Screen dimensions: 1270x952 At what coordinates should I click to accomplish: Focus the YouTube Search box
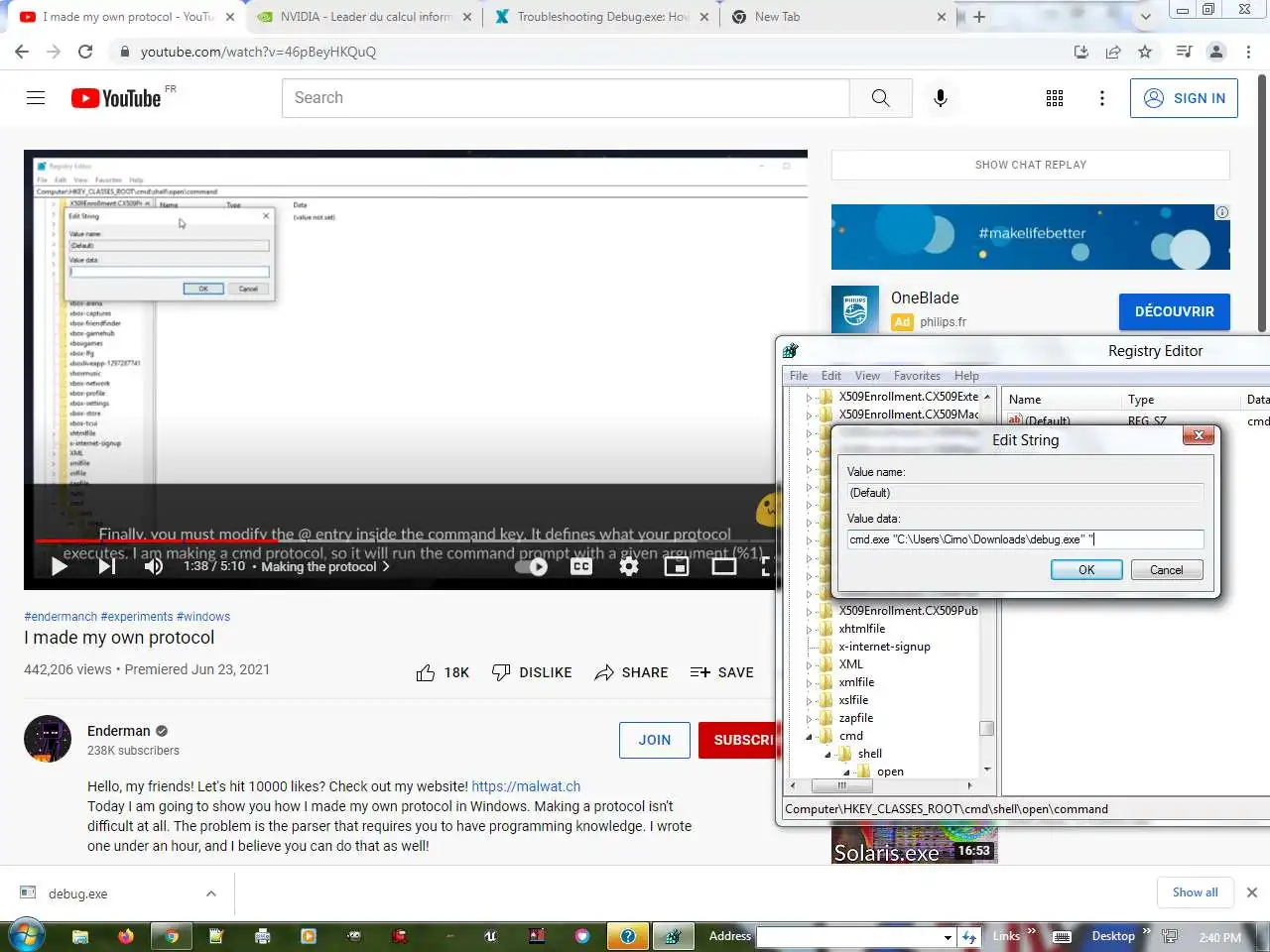coord(566,97)
